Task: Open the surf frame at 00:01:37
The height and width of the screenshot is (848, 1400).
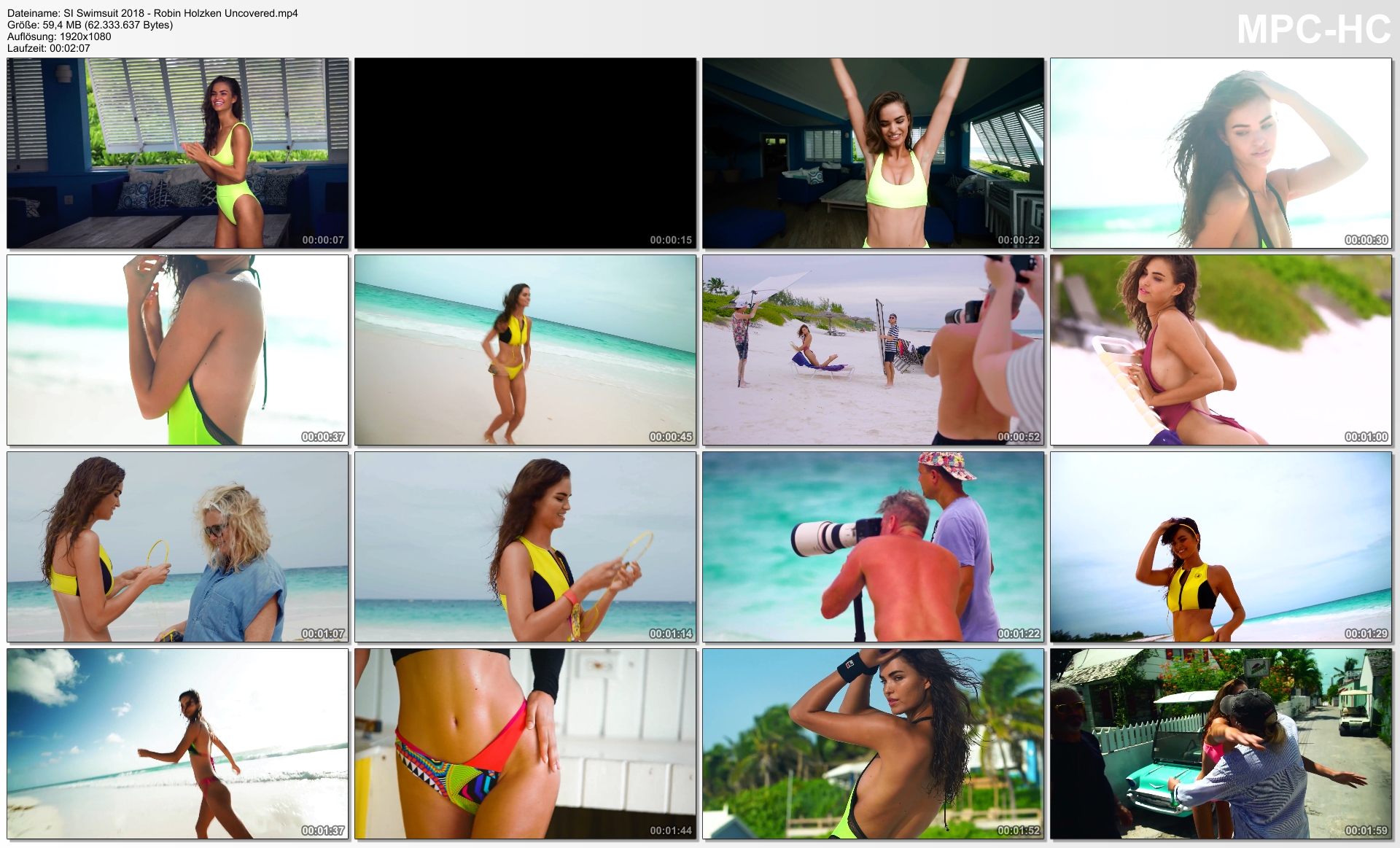Action: (178, 744)
